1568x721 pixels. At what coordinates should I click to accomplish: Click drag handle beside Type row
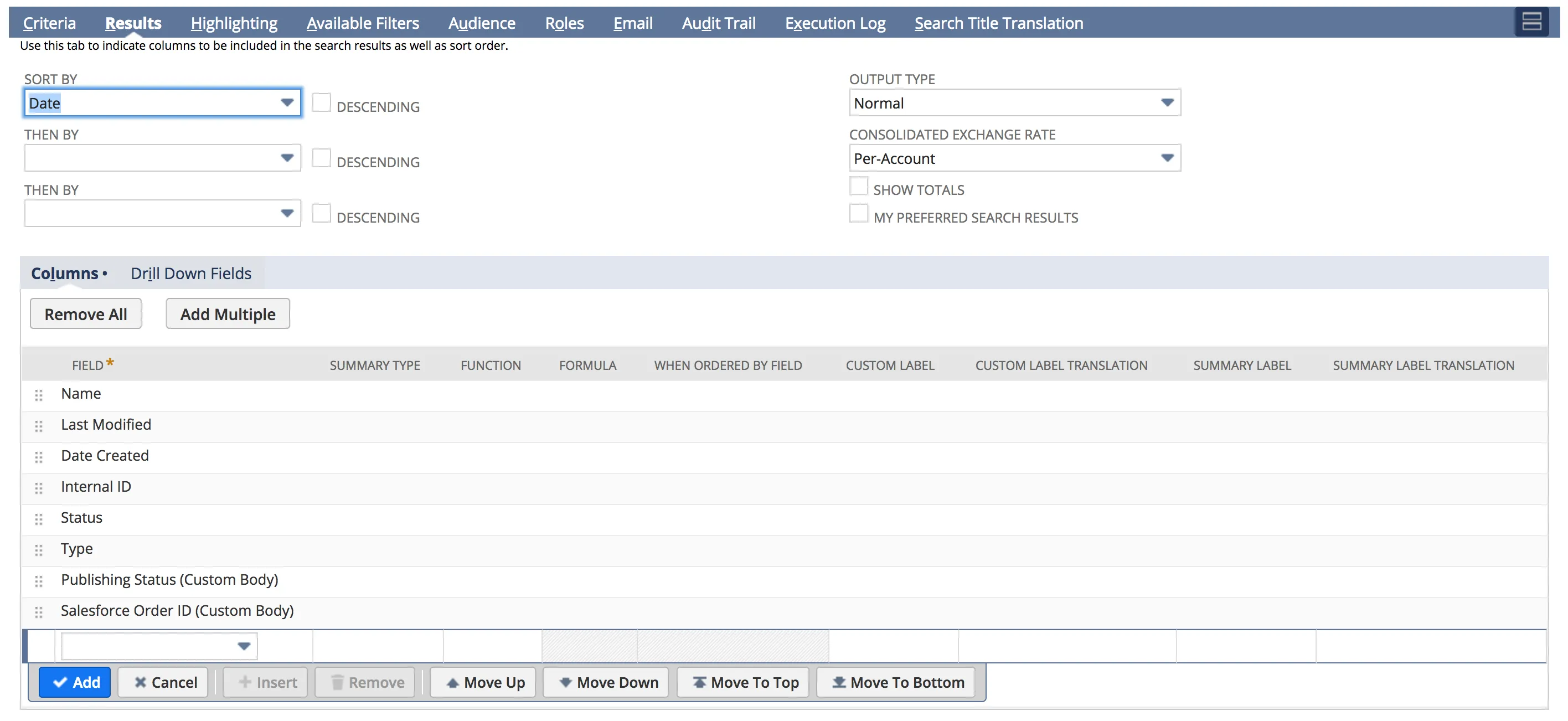(39, 550)
